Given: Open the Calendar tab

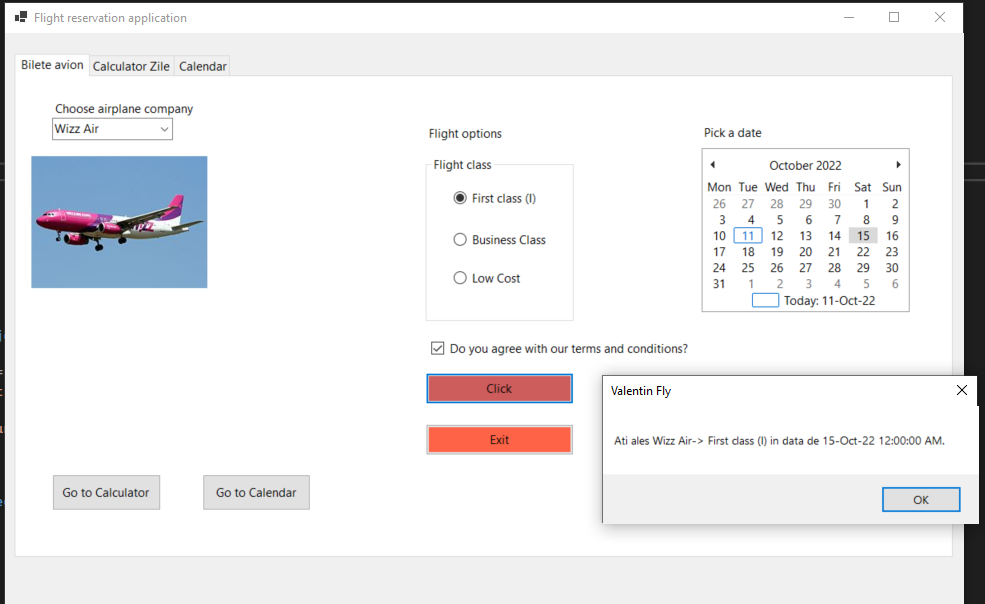Looking at the screenshot, I should [x=202, y=66].
